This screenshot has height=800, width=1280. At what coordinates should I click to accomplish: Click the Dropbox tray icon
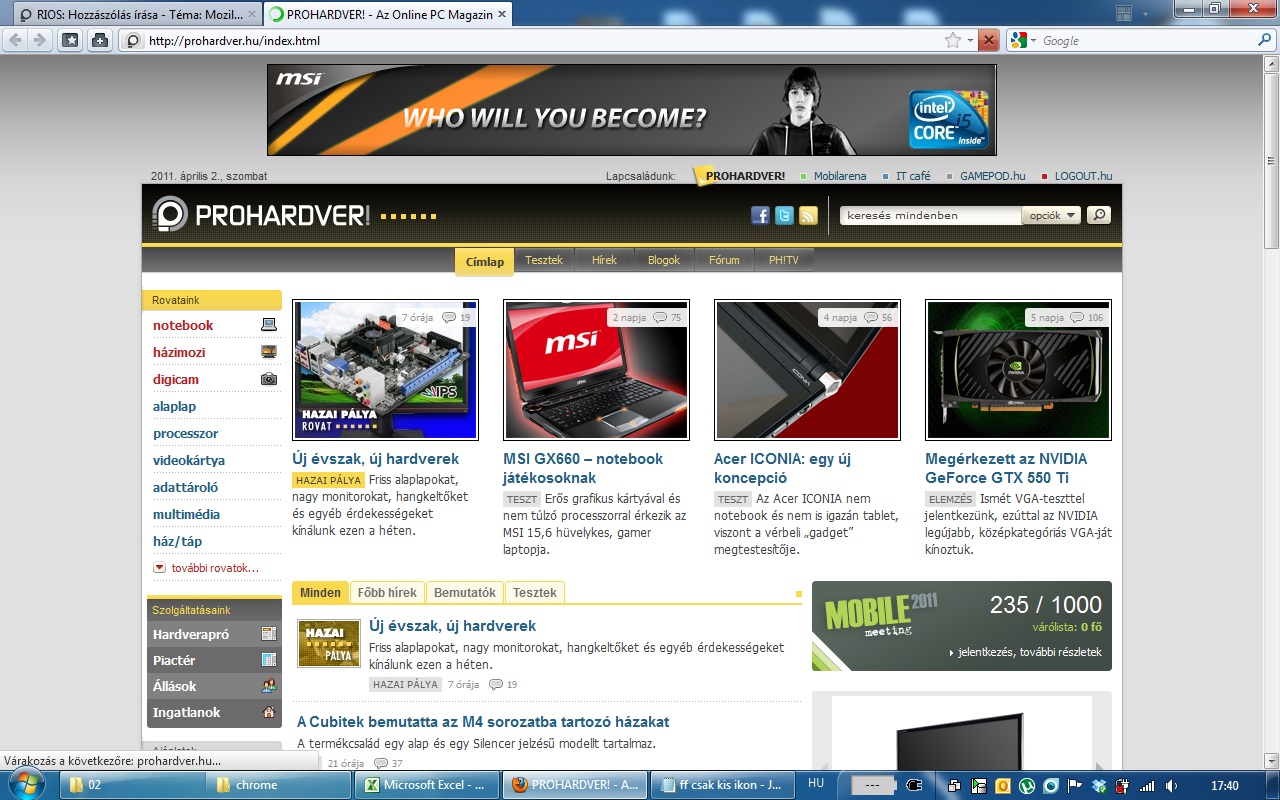tap(1099, 786)
